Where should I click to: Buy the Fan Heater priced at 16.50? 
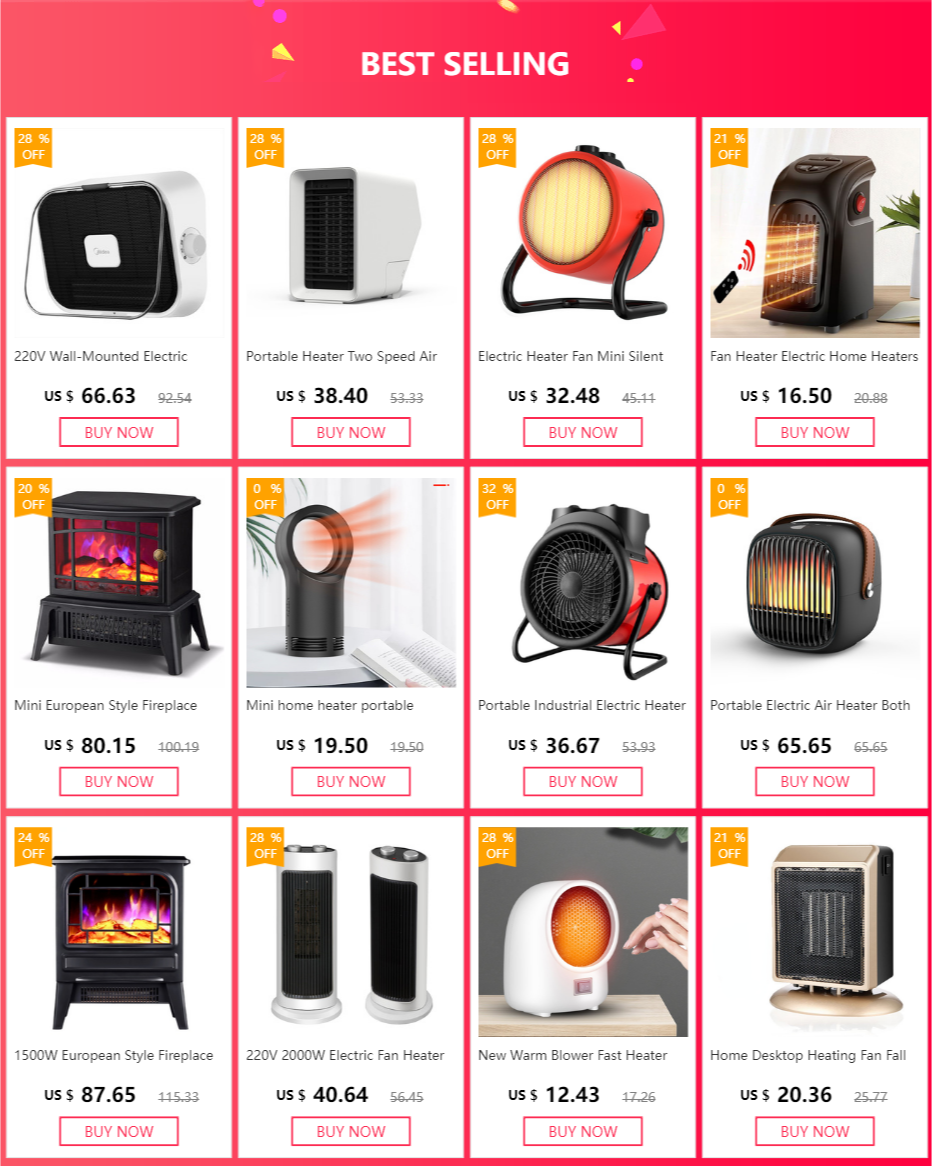pyautogui.click(x=815, y=432)
